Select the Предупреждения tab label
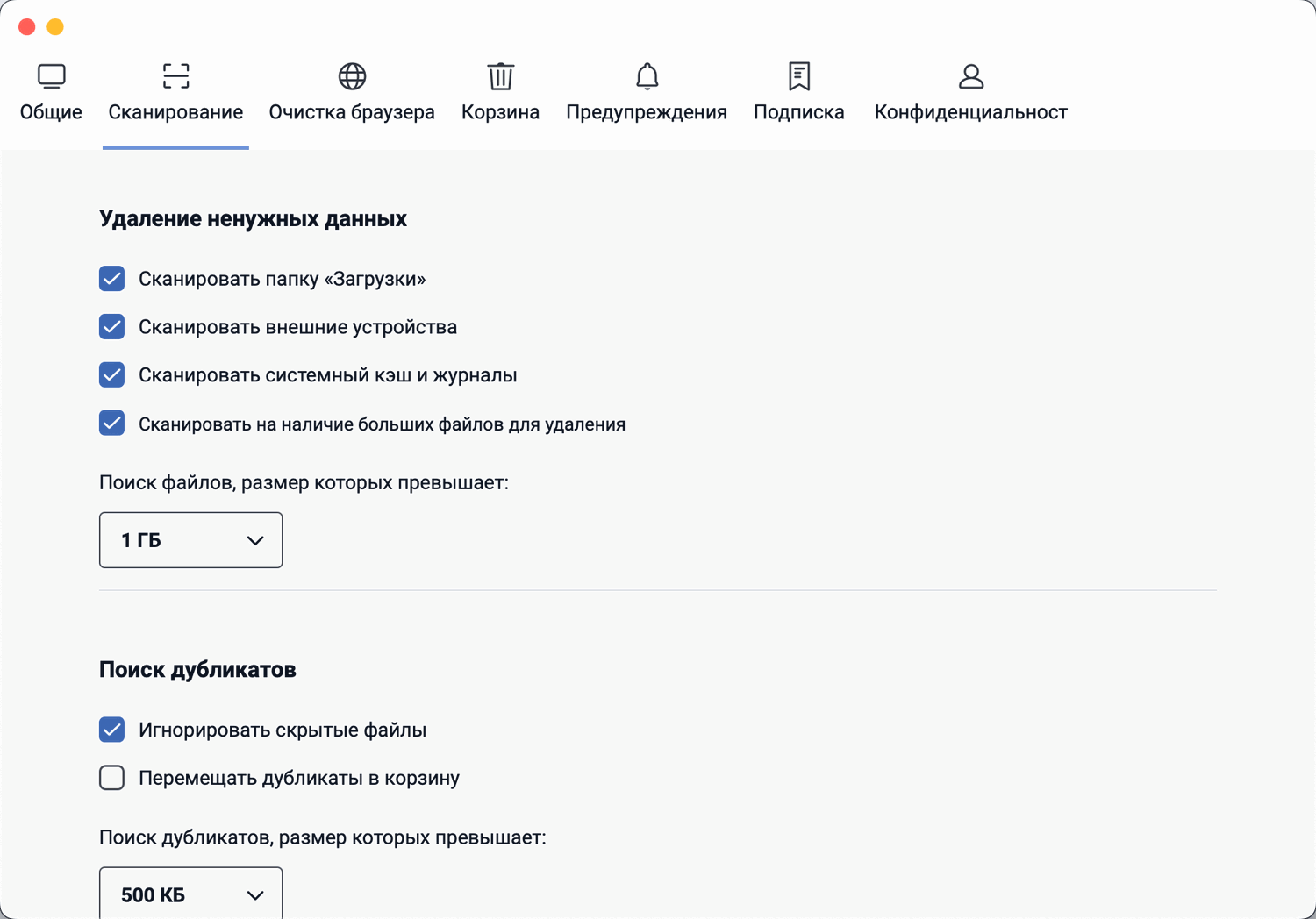 647,112
